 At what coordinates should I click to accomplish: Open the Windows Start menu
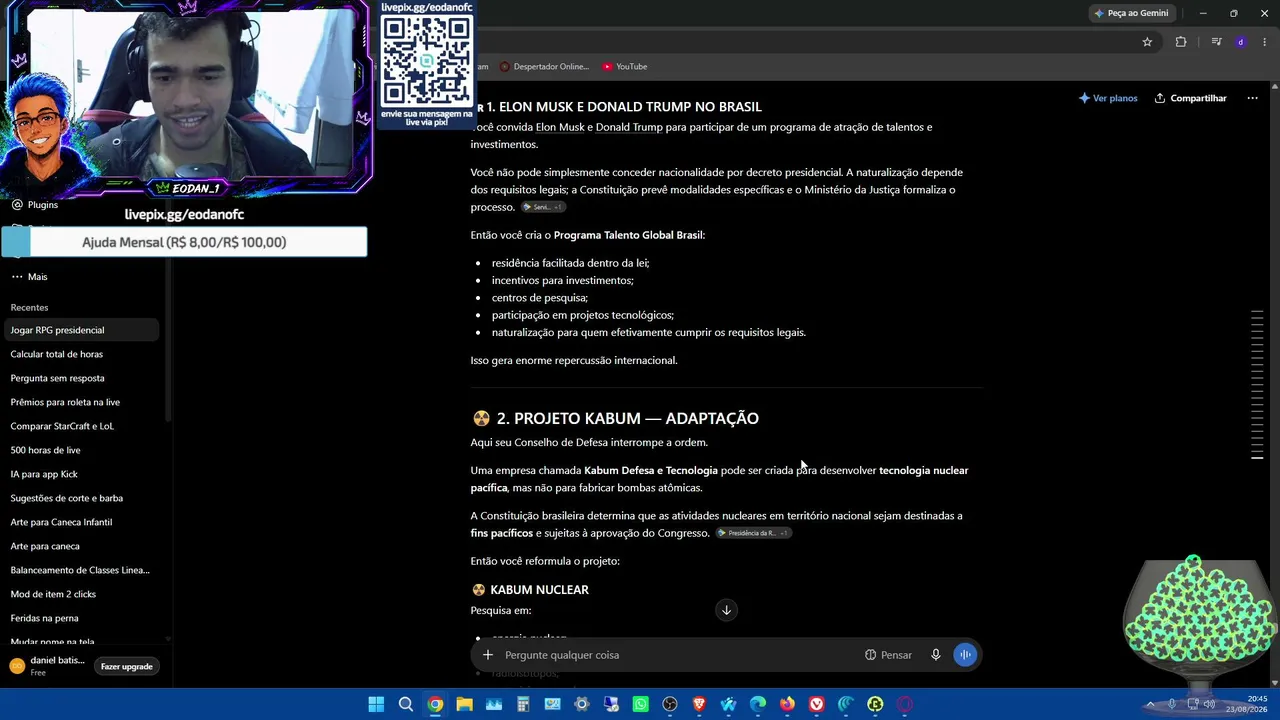(x=376, y=705)
